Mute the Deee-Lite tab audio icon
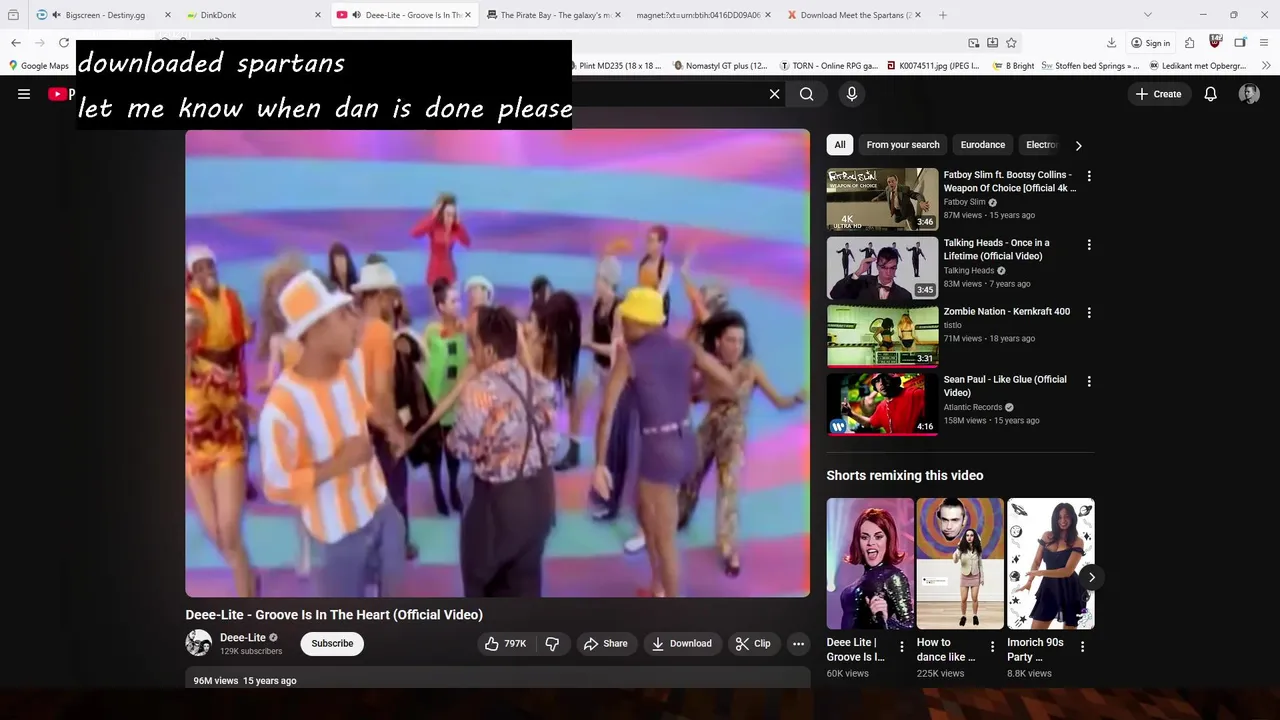 [x=356, y=15]
